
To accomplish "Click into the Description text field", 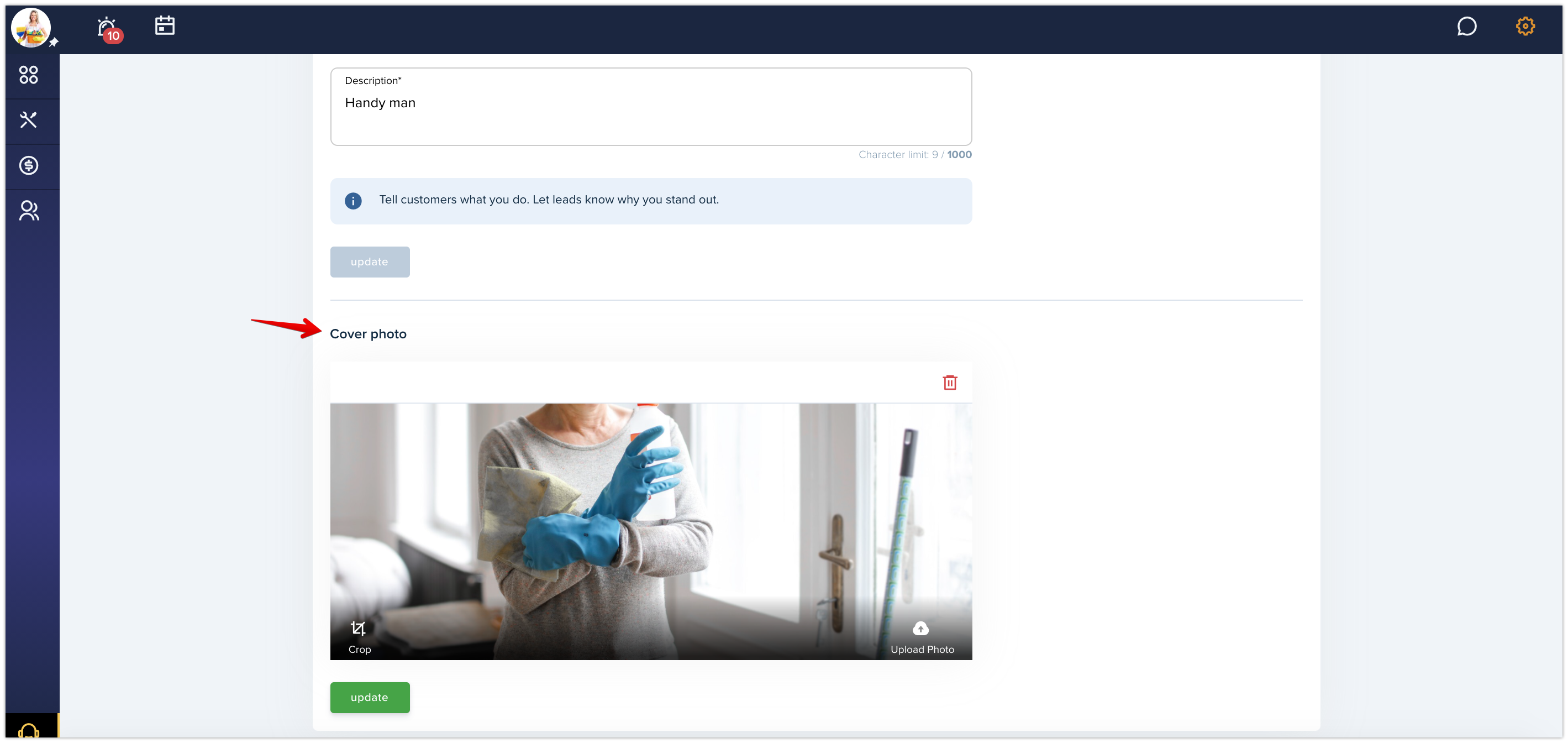I will (651, 107).
